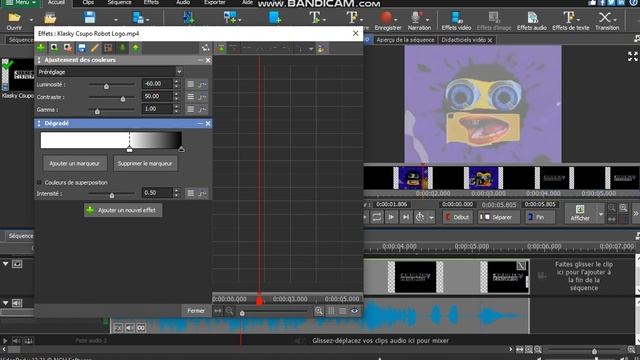Open dropdown arrow beside Enregistrer
Screen dimensions: 640x360
[396, 19]
